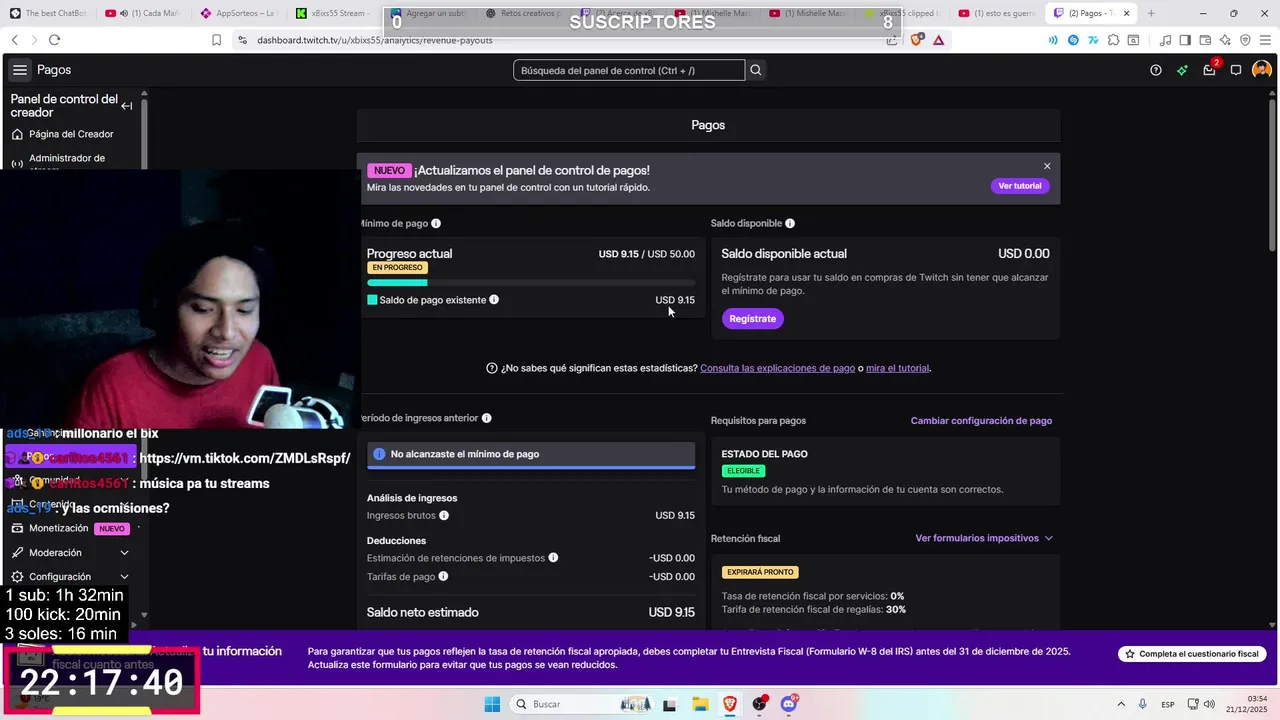1280x720 pixels.
Task: Open the 'mira el tutorial' link
Action: point(897,368)
